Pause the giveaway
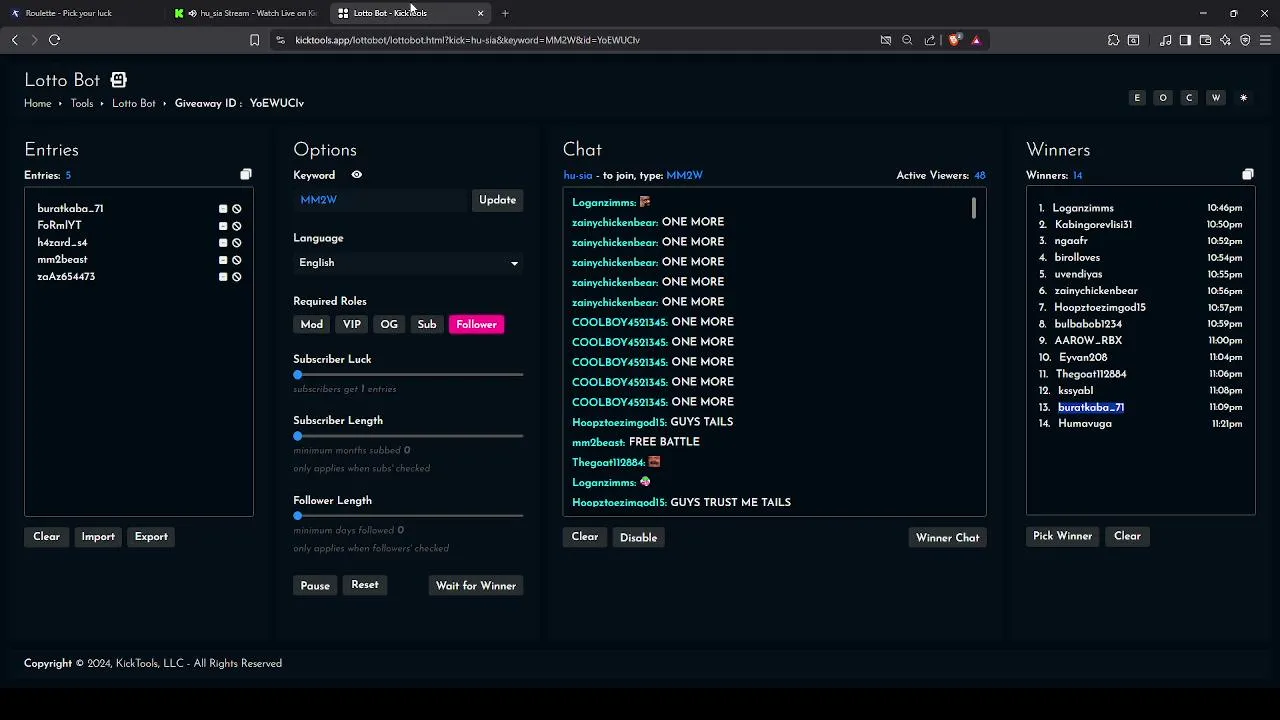 point(315,586)
